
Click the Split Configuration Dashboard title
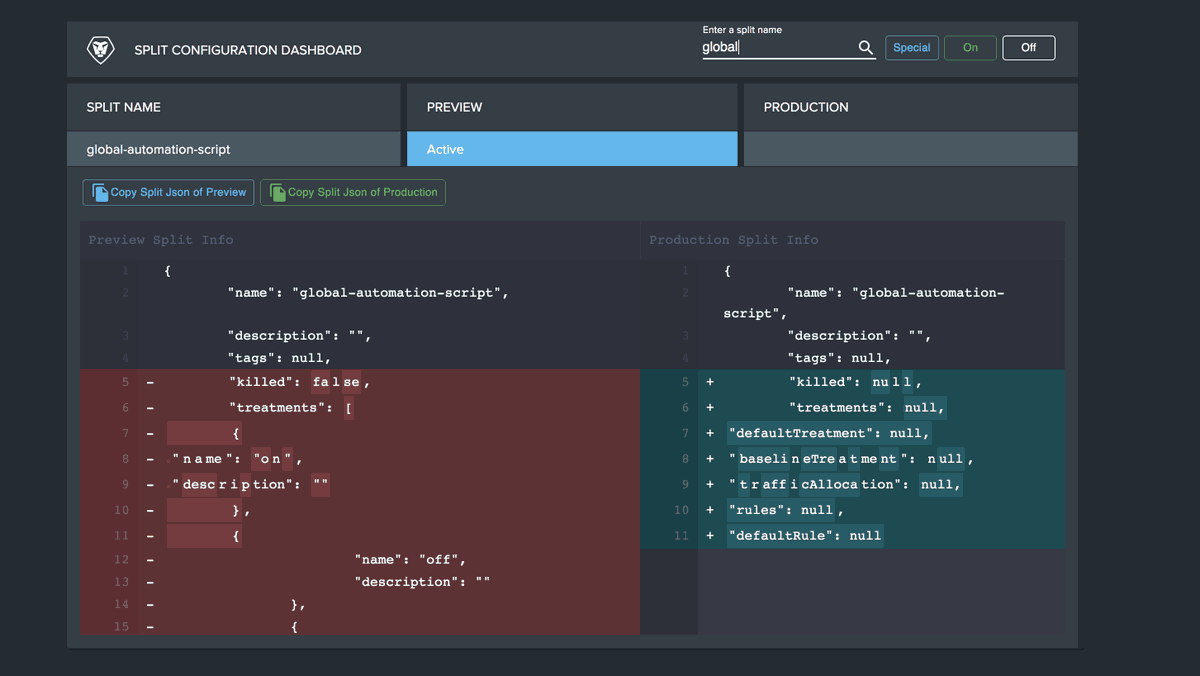click(x=248, y=50)
